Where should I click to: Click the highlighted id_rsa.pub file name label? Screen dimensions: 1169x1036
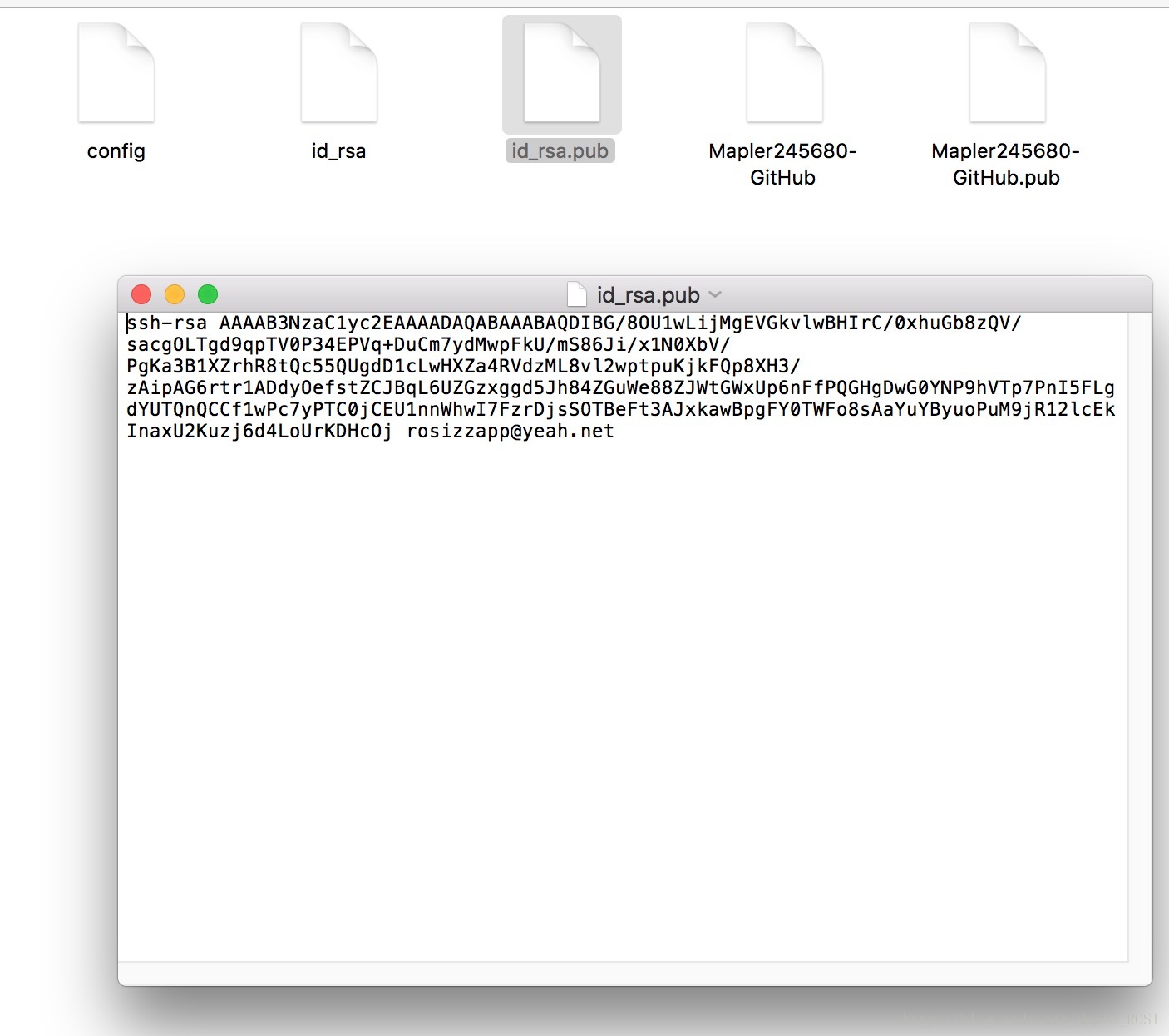tap(560, 150)
